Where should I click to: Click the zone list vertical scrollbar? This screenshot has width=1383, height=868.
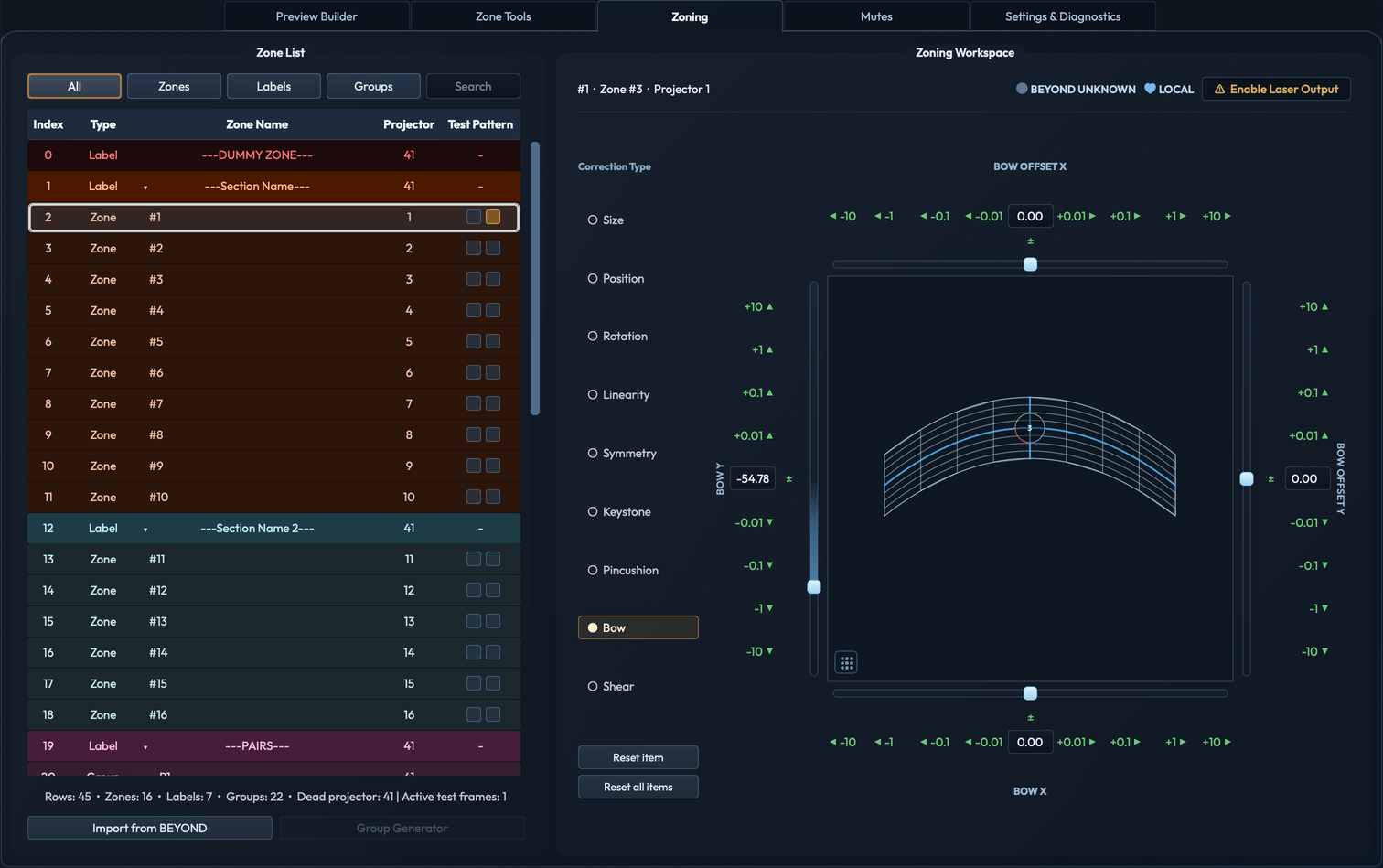tap(535, 278)
